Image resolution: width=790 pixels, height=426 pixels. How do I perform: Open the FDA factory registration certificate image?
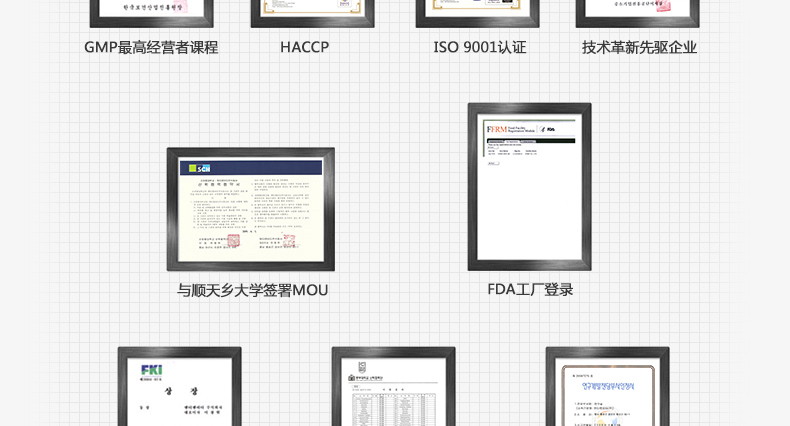coord(529,187)
